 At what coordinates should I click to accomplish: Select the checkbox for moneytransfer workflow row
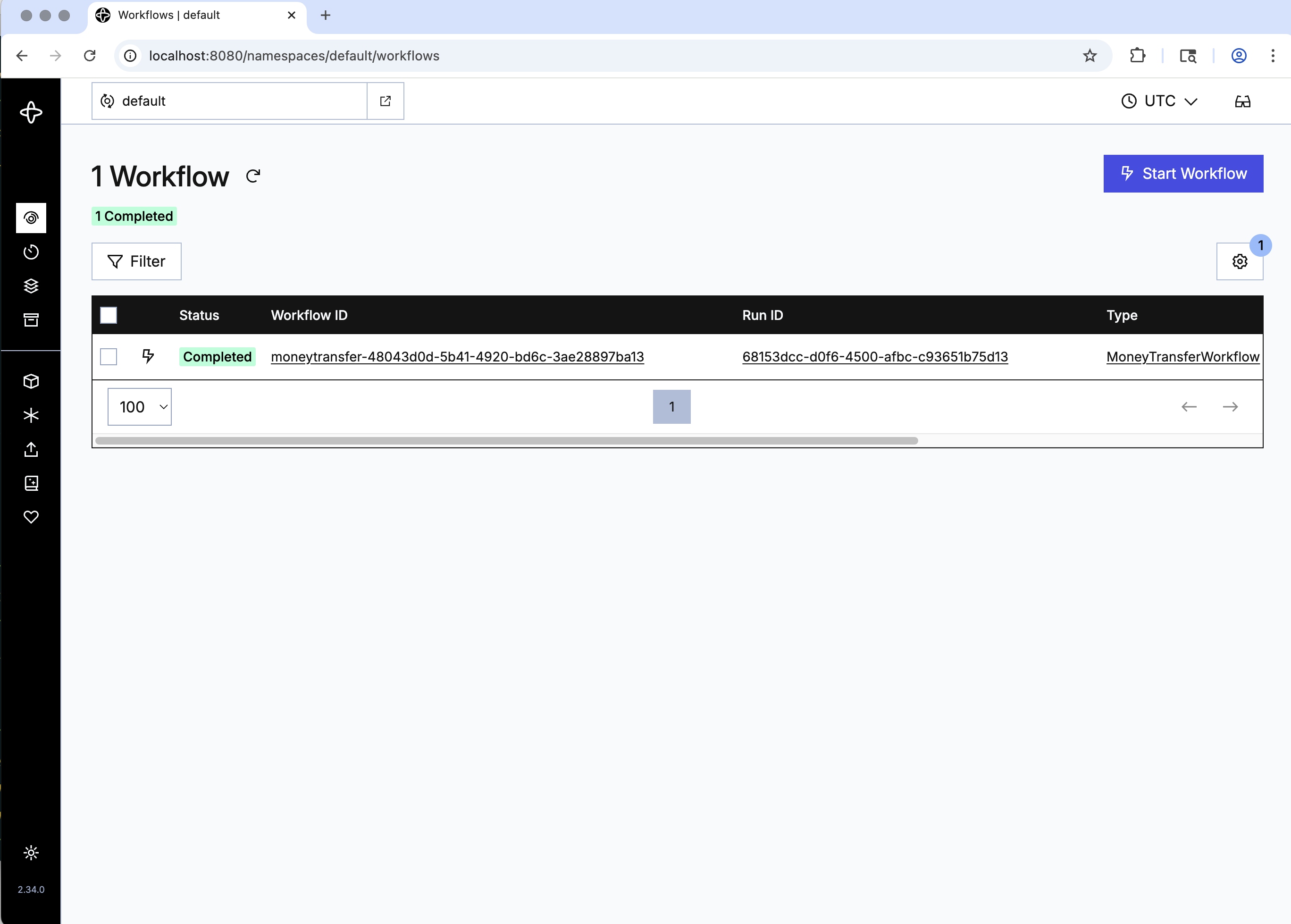pos(108,356)
